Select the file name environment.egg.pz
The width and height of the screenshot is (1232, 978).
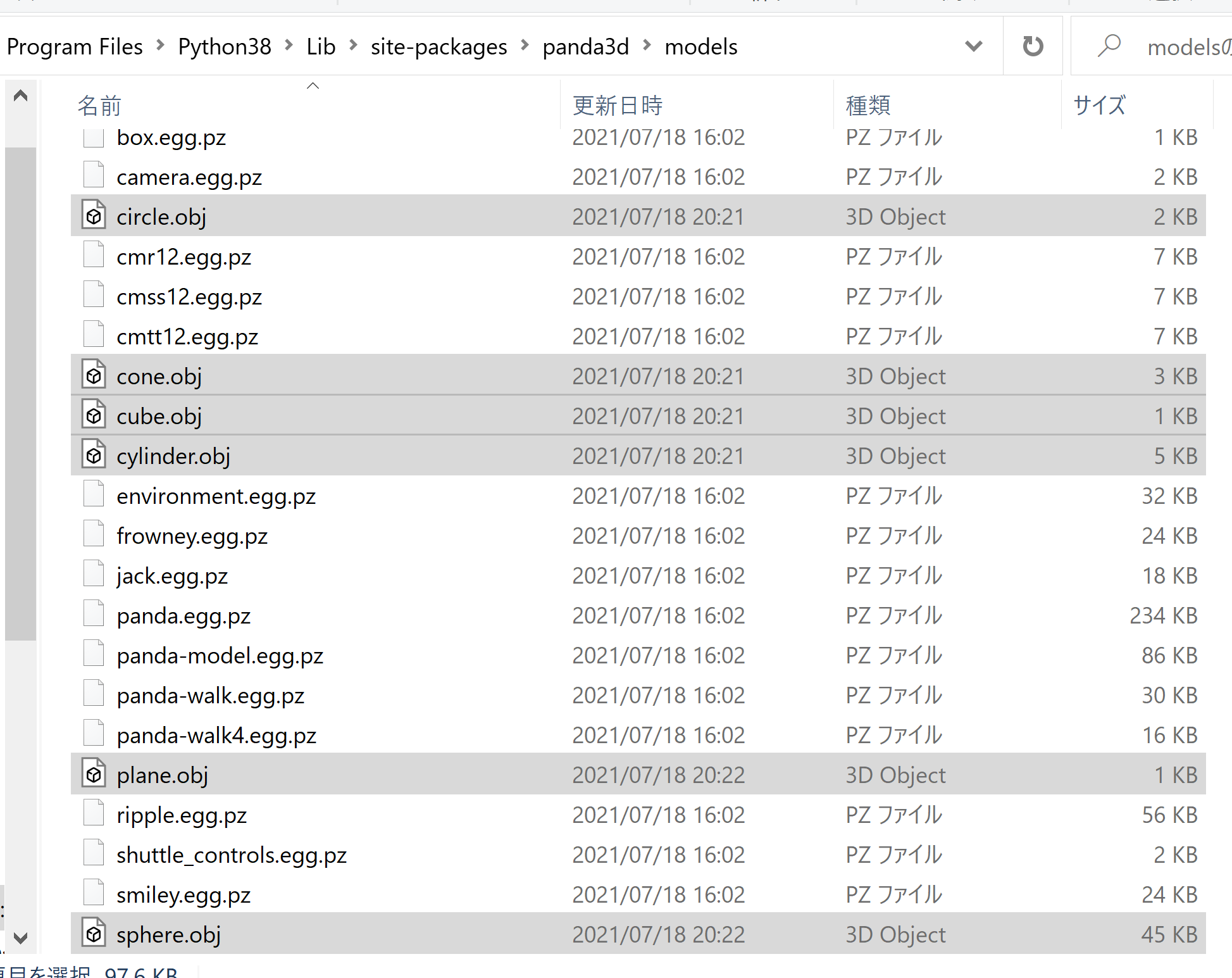[216, 496]
